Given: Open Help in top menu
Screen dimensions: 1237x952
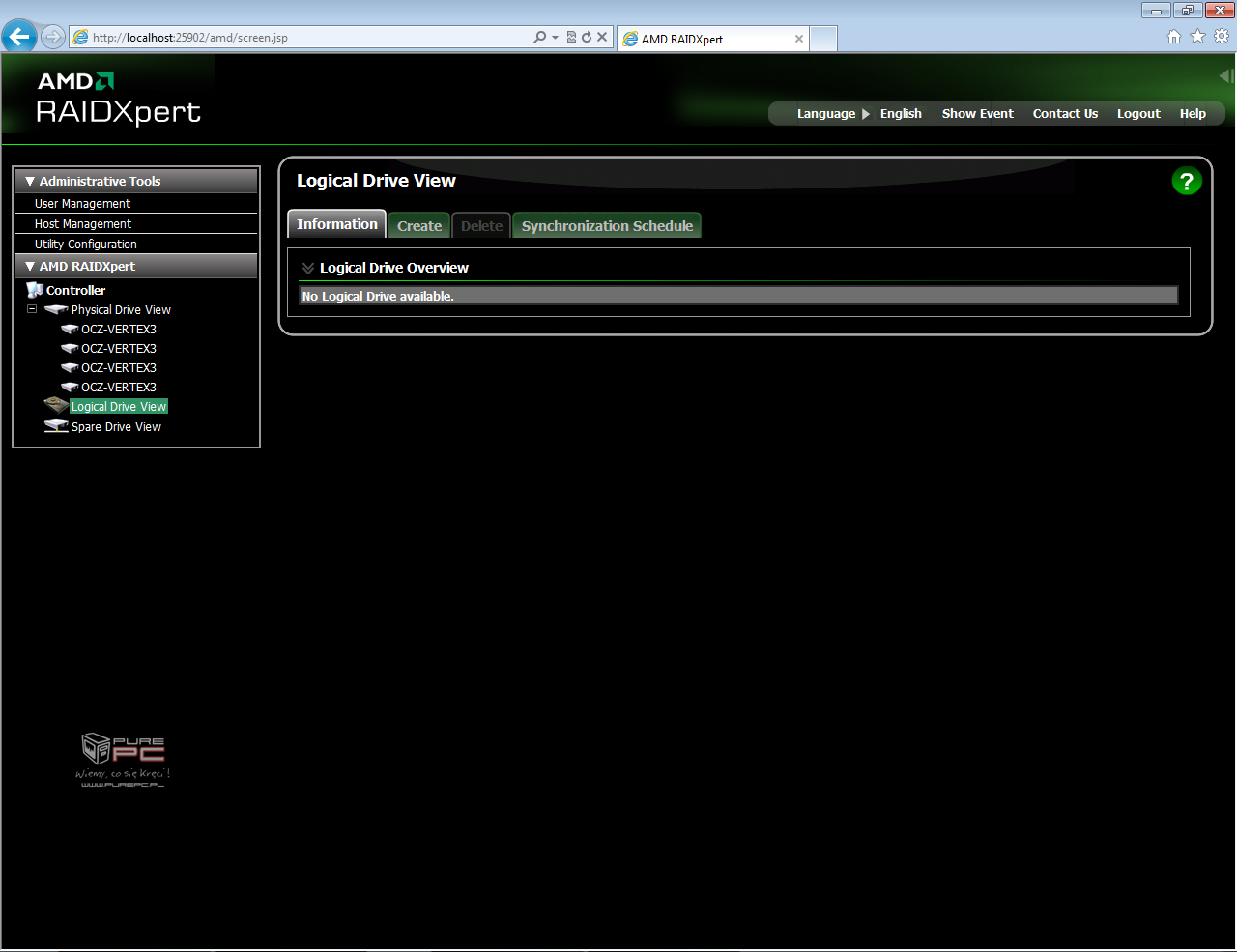Looking at the screenshot, I should 1193,114.
